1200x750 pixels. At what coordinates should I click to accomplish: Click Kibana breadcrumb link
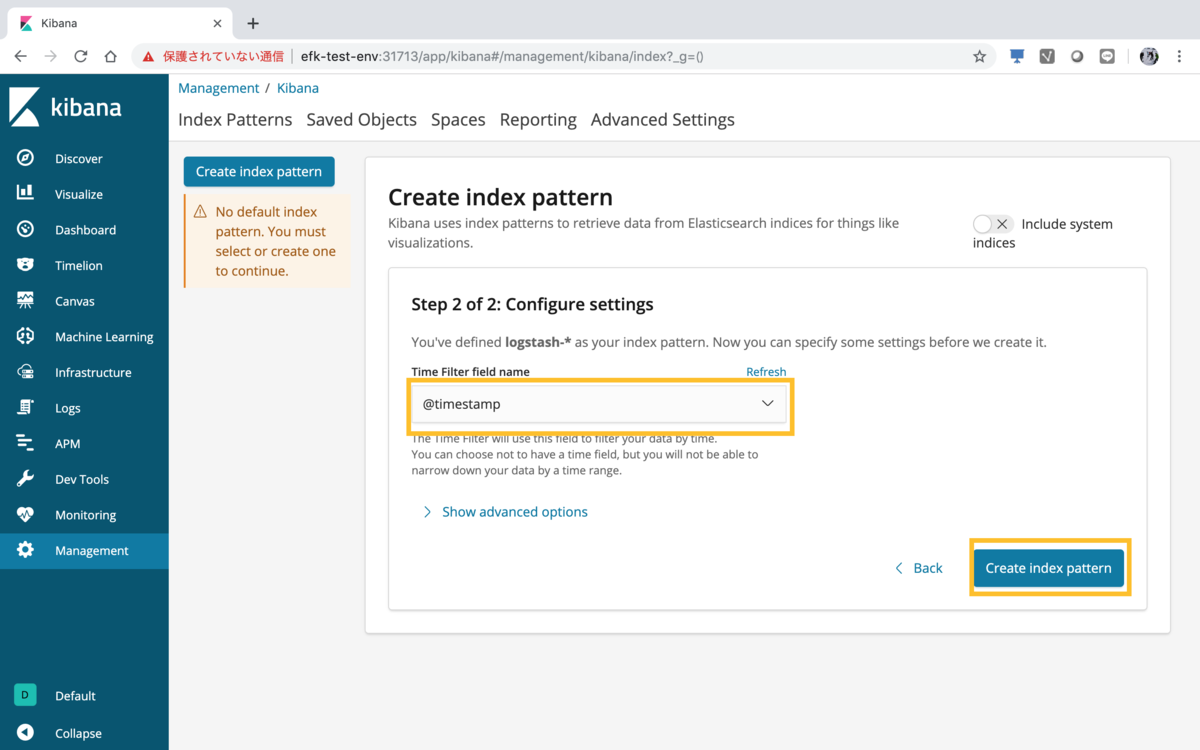point(298,88)
